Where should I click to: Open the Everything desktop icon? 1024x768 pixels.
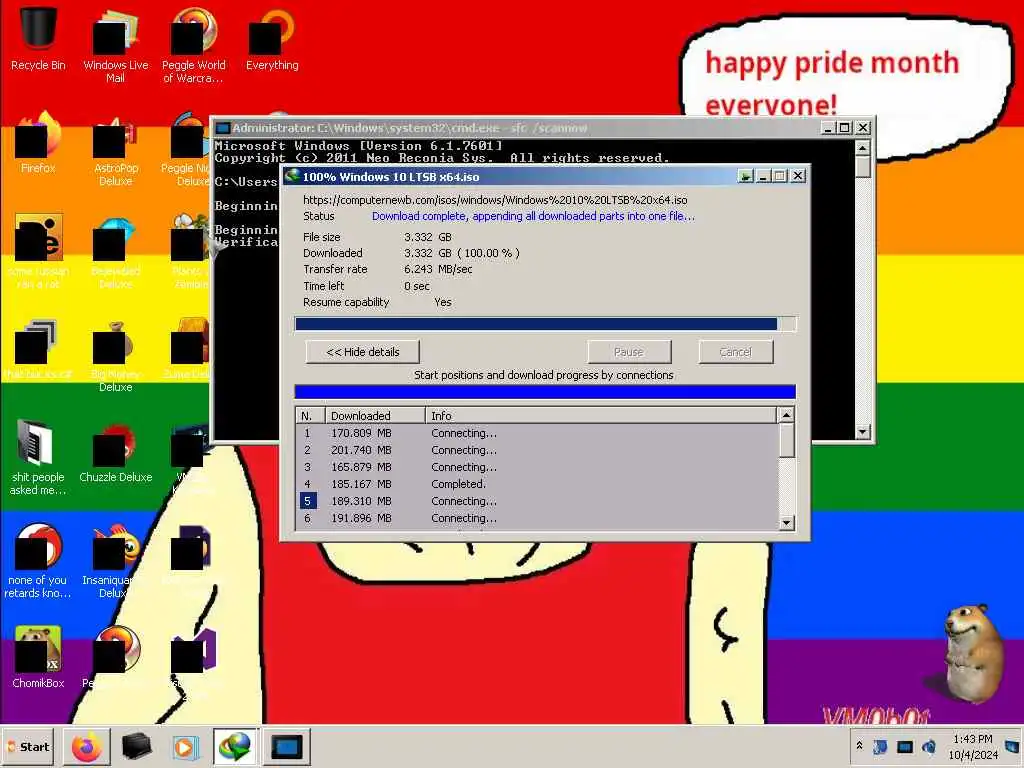(x=272, y=39)
